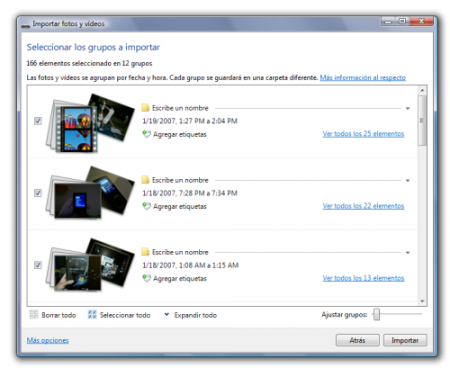Screen dimensions: 450x368
Task: Click the Atrás button
Action: [x=357, y=340]
